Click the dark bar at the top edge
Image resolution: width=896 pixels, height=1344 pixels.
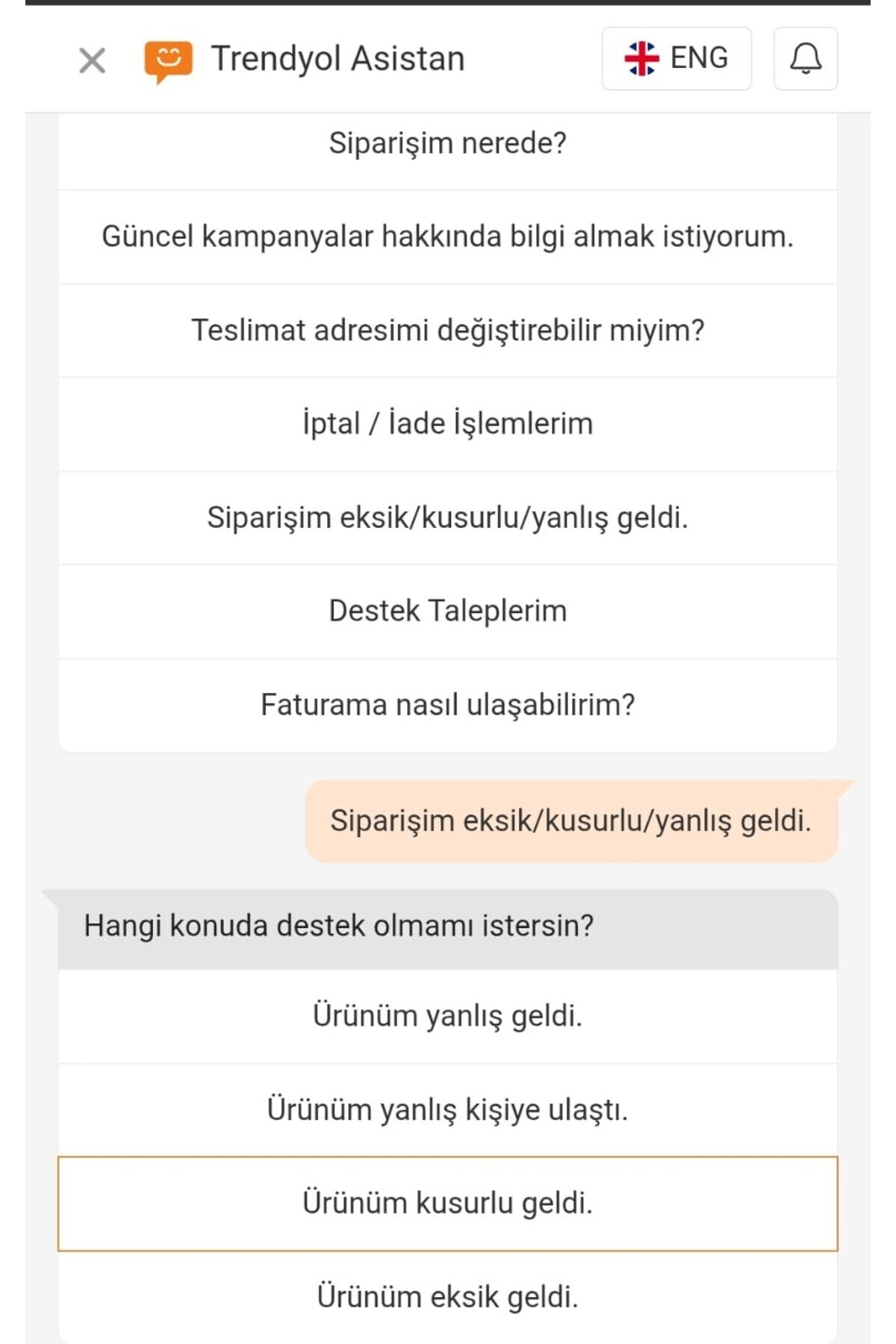[447, 2]
